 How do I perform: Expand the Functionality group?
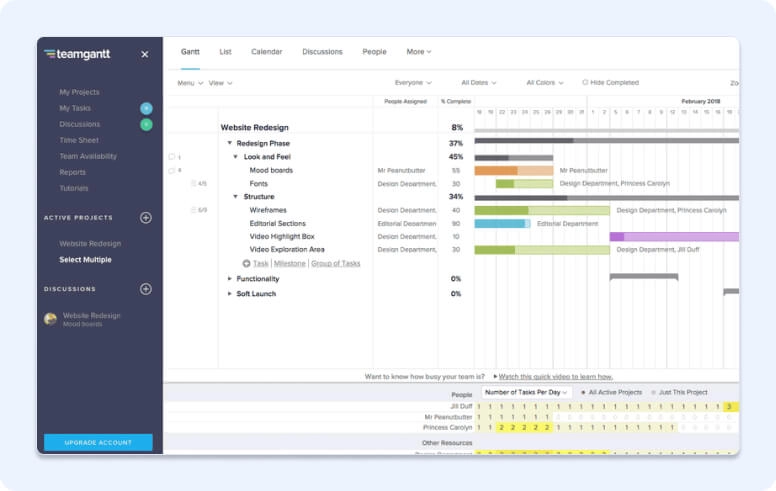pos(230,279)
